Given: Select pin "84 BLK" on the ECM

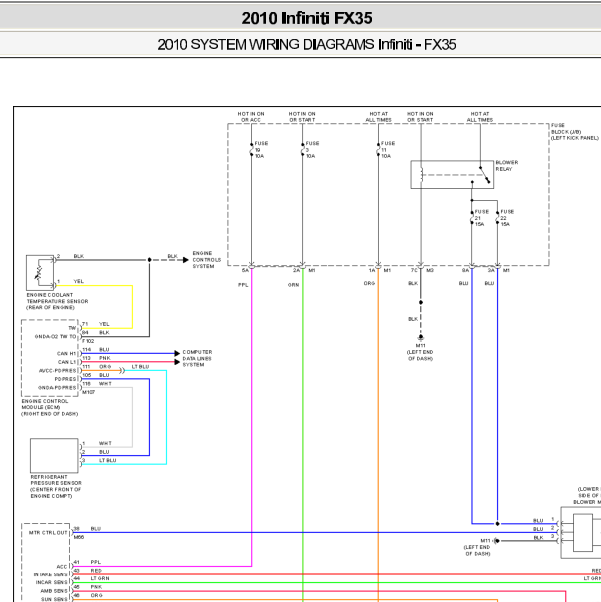Looking at the screenshot, I should (x=96, y=332).
